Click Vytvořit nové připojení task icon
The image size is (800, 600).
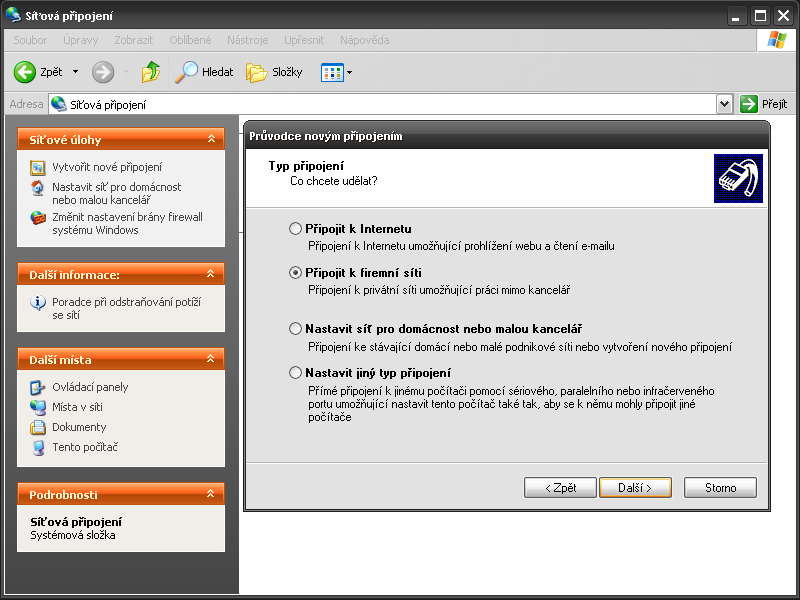[38, 167]
